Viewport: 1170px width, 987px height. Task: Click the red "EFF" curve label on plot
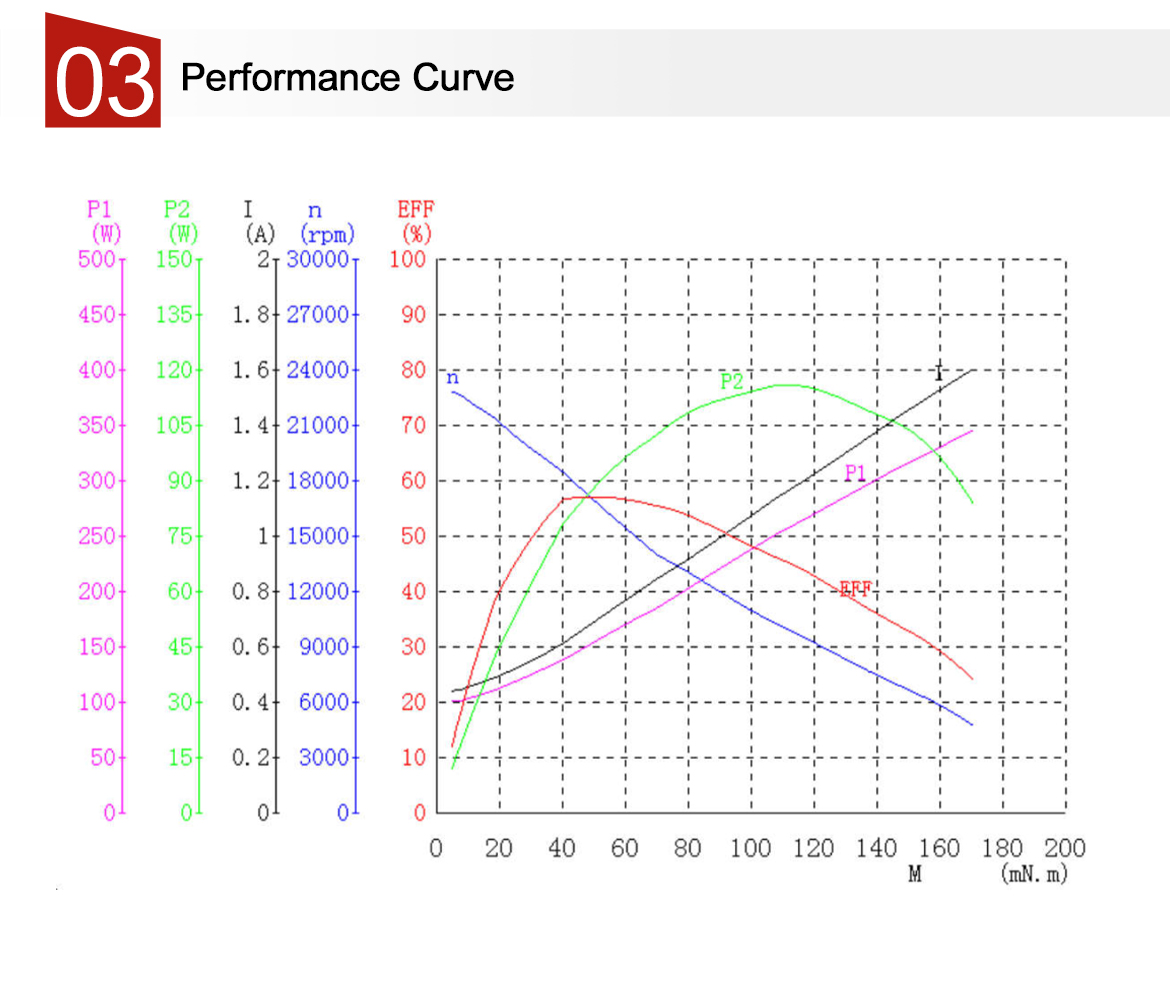pyautogui.click(x=855, y=589)
